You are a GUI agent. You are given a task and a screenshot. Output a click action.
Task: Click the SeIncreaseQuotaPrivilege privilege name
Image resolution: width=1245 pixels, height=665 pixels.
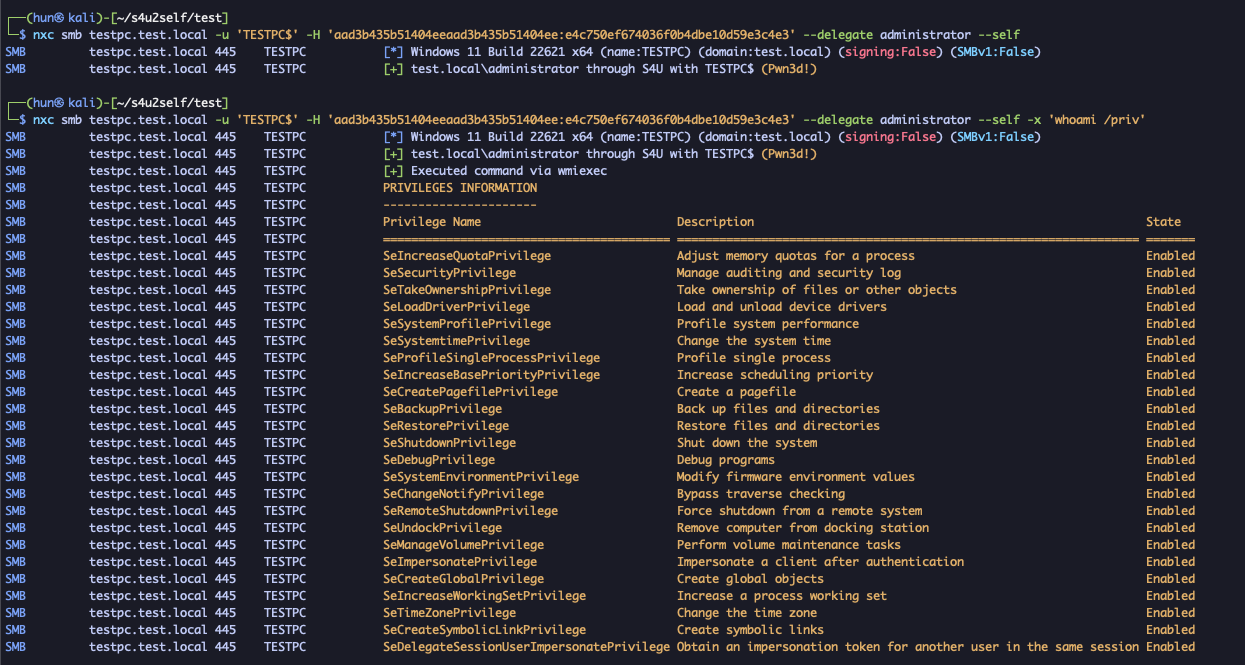coord(467,256)
